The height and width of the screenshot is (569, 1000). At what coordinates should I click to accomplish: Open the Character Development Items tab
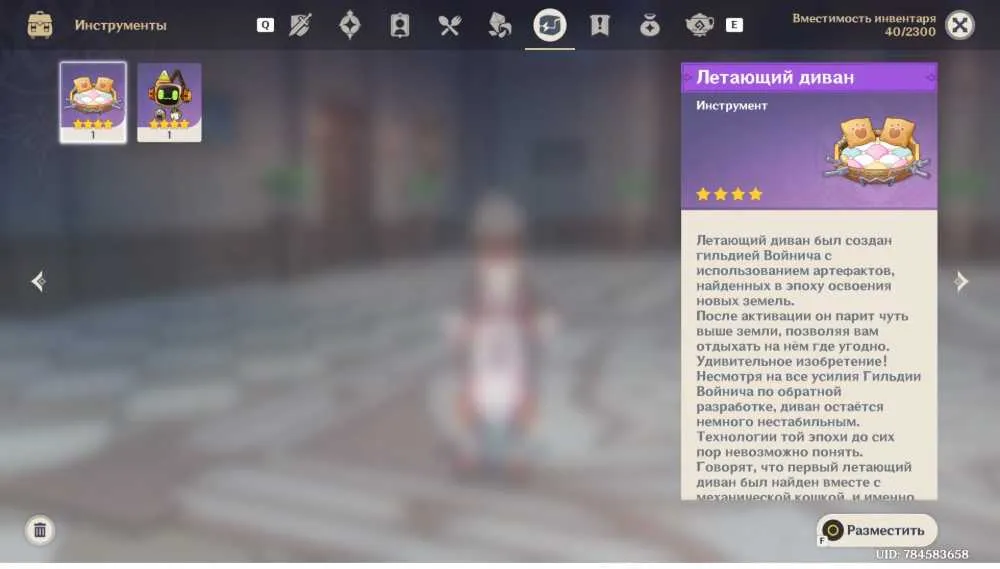(x=400, y=26)
